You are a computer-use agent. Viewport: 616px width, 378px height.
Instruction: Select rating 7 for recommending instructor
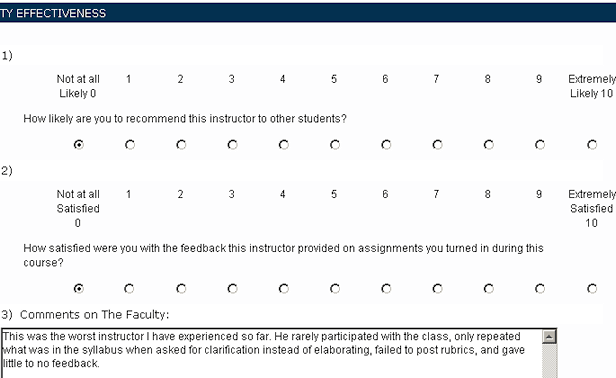pos(437,145)
